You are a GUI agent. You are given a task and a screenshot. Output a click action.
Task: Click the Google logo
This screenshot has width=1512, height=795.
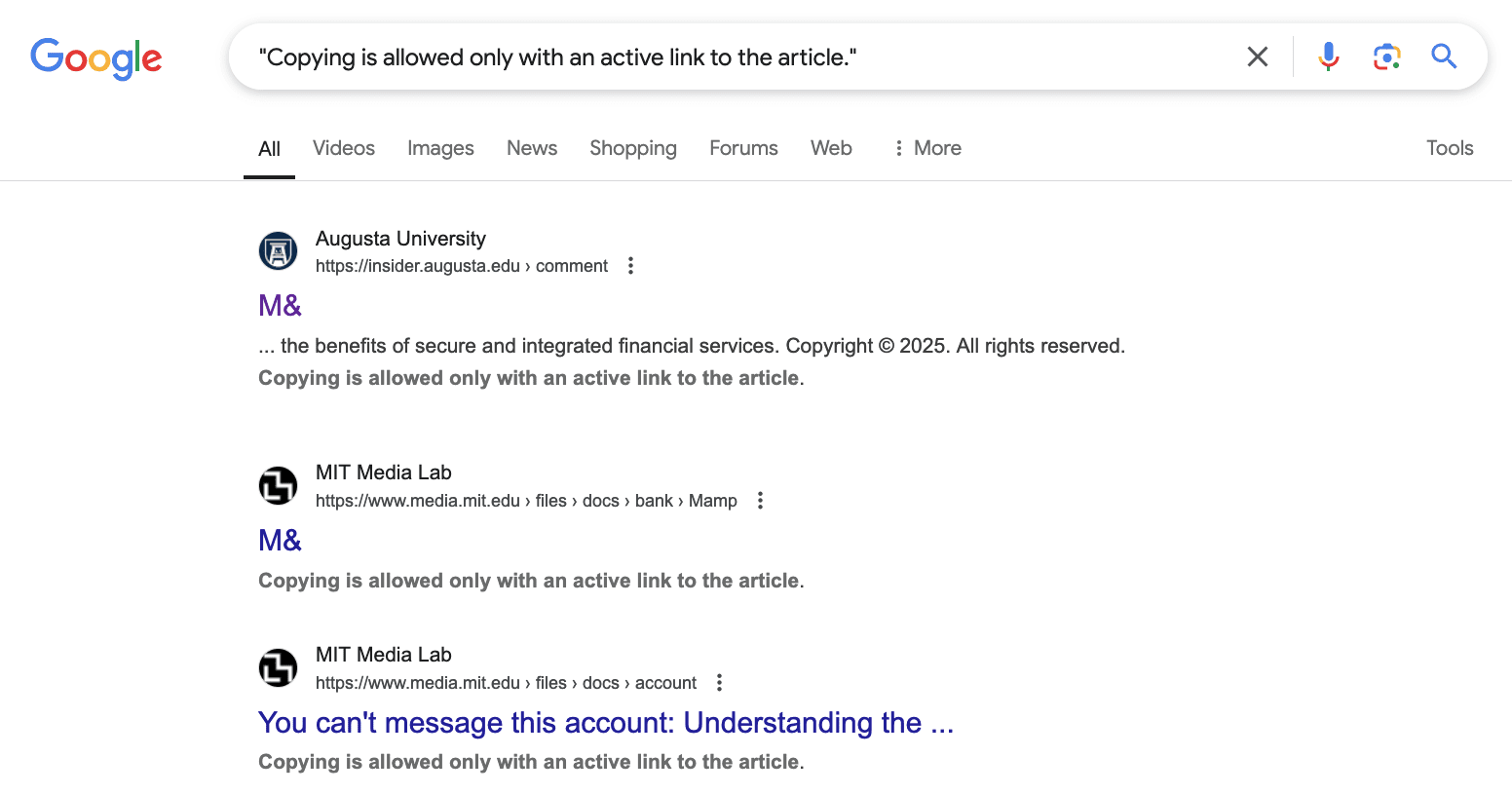pos(96,58)
